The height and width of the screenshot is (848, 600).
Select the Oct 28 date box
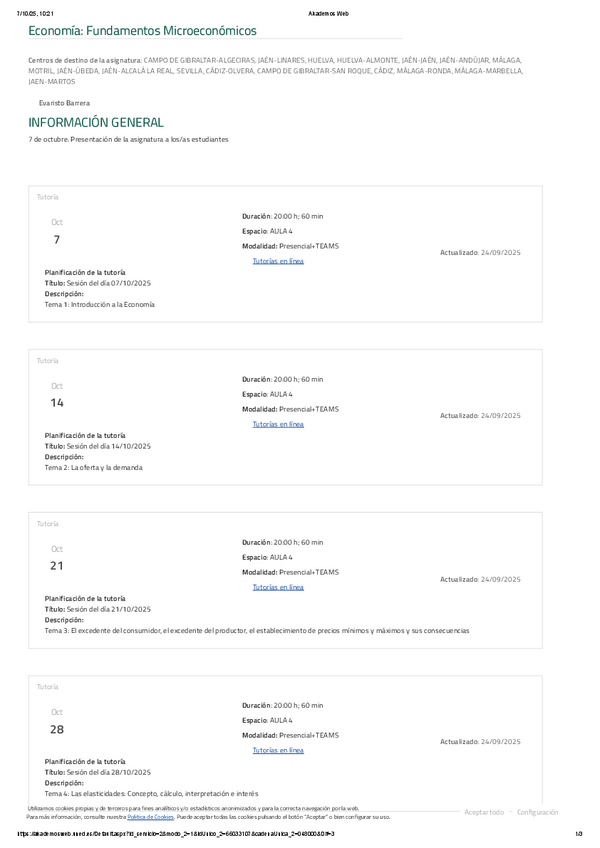[x=57, y=721]
